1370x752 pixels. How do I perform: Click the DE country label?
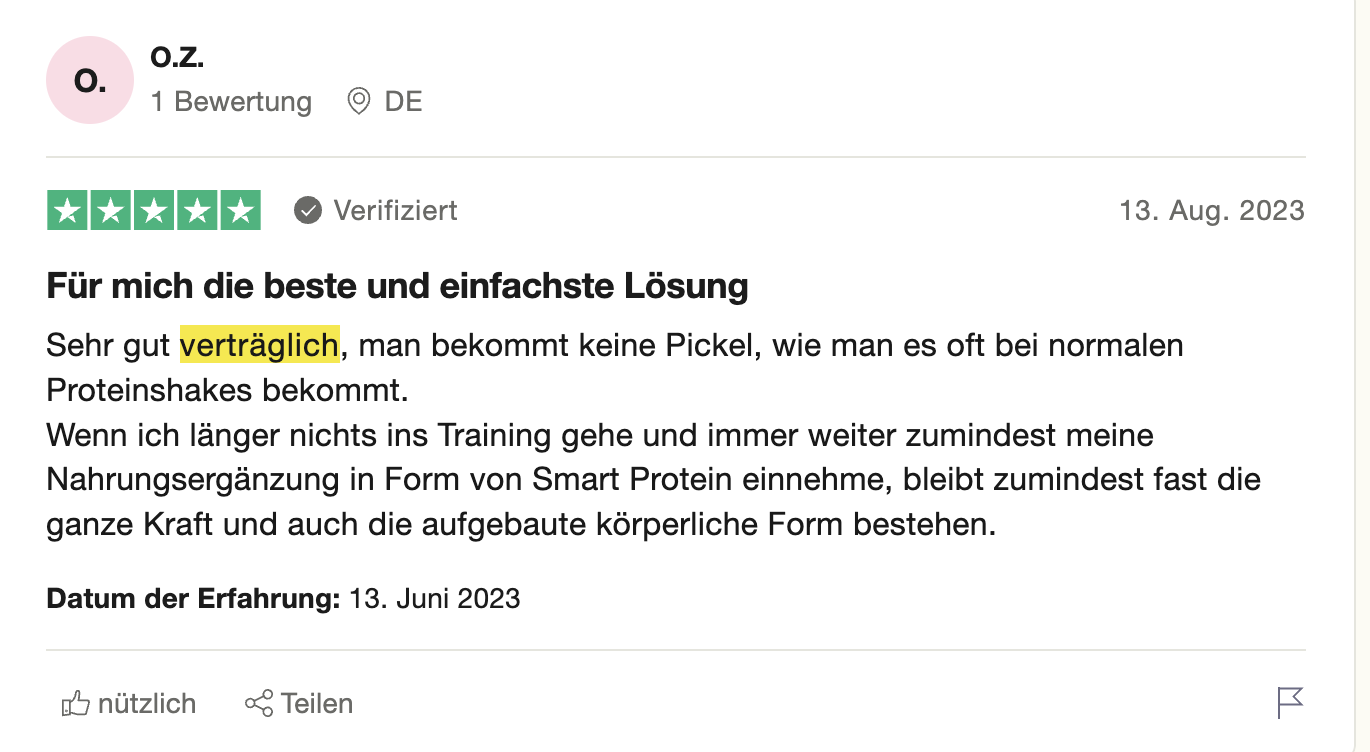pos(403,102)
